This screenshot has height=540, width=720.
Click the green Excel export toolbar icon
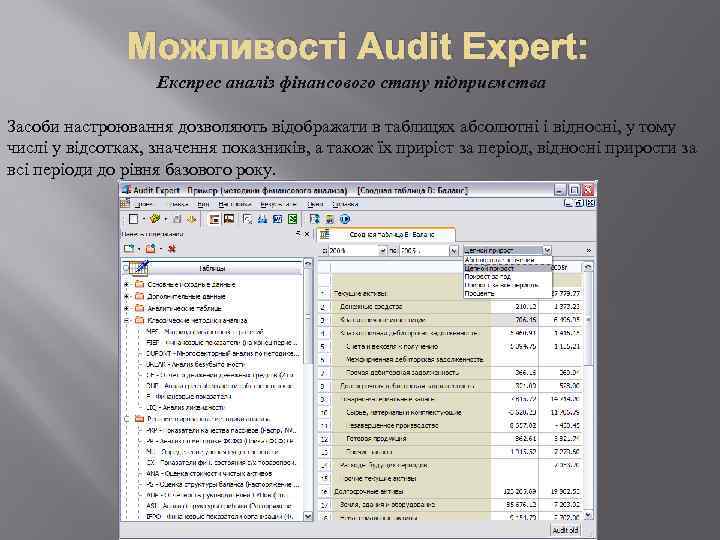click(292, 219)
